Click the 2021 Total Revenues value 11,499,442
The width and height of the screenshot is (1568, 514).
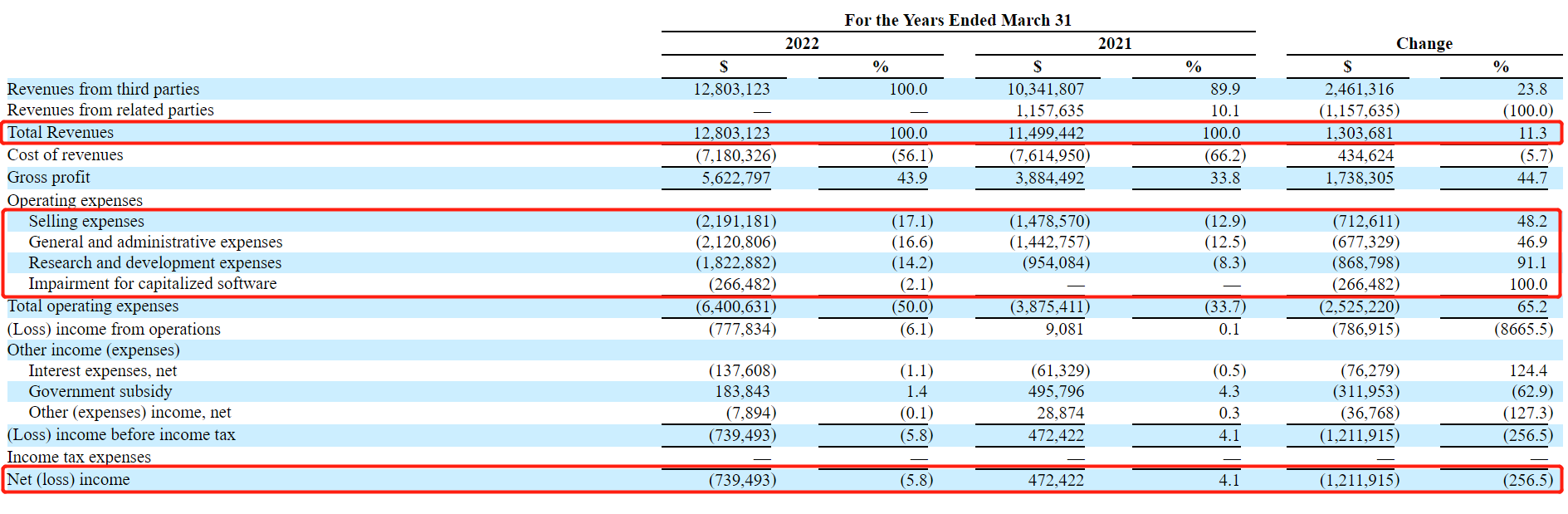[x=1045, y=134]
